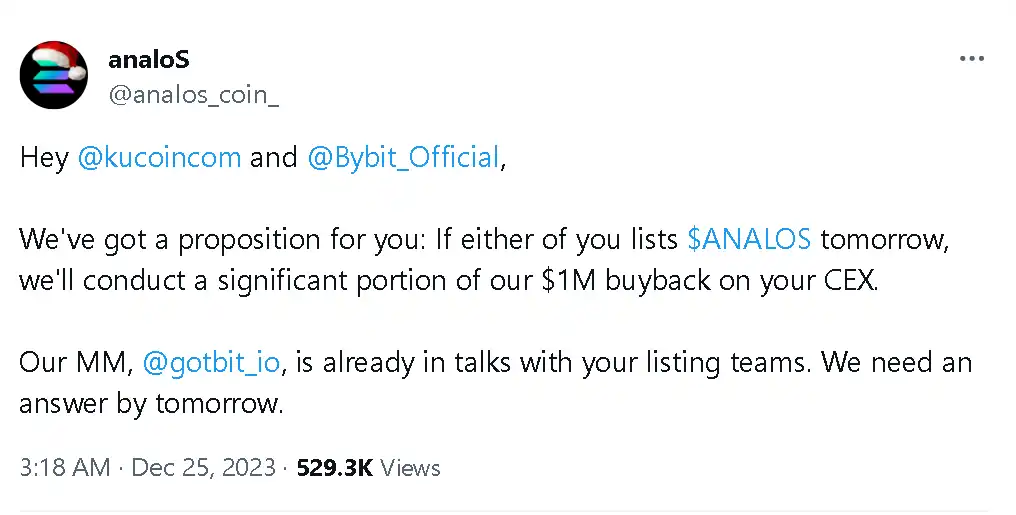Click the Views label
The width and height of the screenshot is (1016, 515).
(x=410, y=467)
